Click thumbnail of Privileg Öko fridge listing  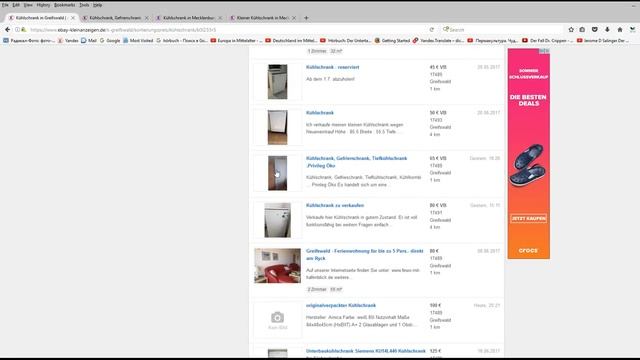278,173
